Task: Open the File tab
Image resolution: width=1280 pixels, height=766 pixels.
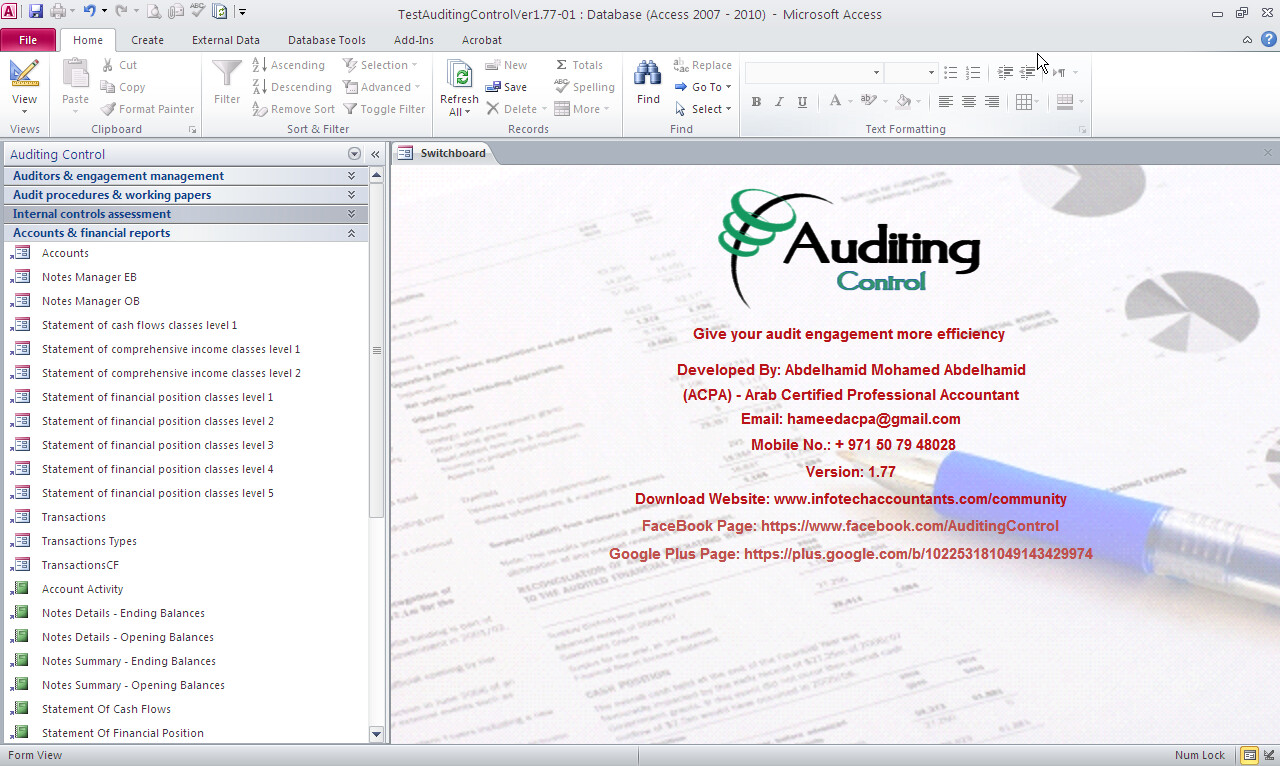Action: (28, 40)
